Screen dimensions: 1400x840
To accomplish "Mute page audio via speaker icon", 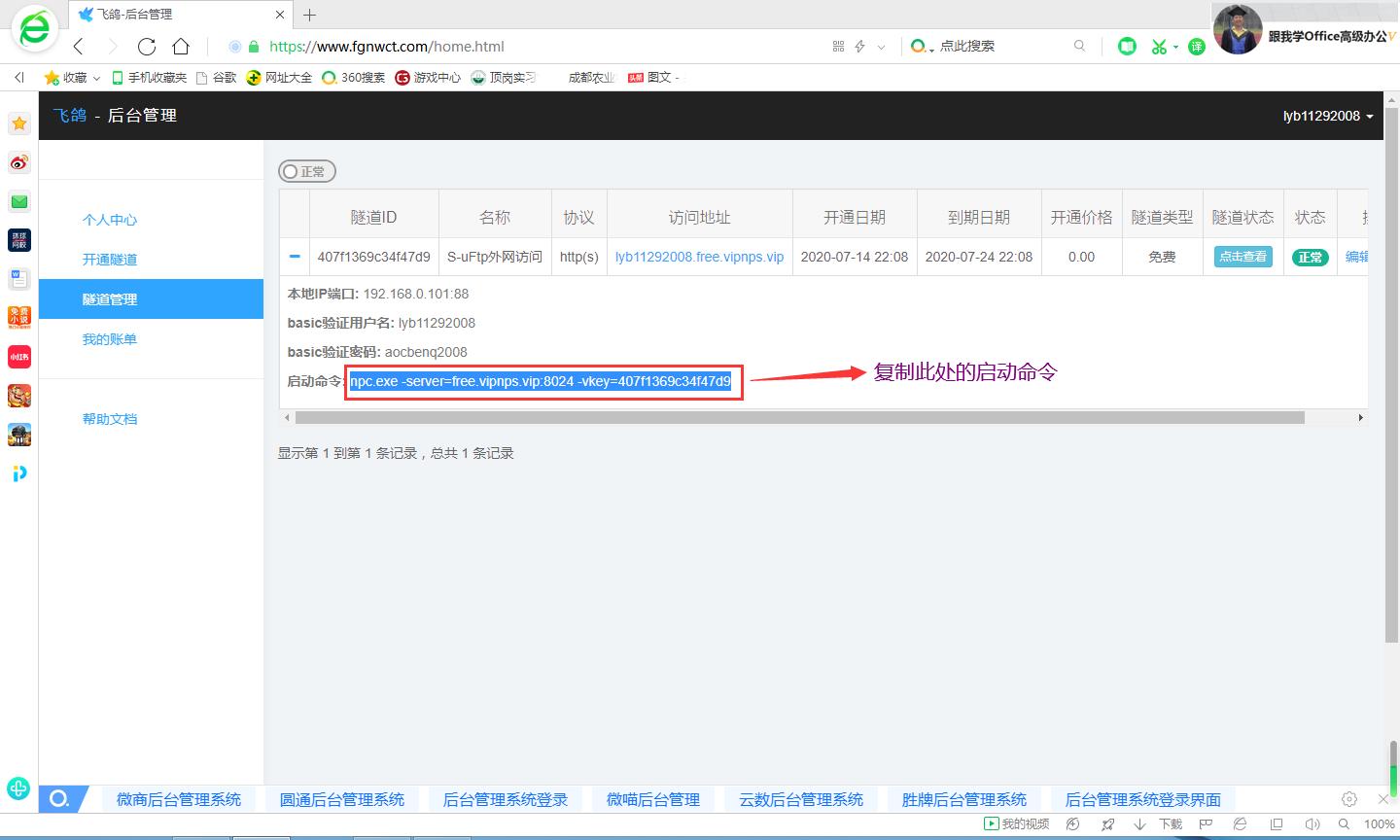I will pos(1314,823).
